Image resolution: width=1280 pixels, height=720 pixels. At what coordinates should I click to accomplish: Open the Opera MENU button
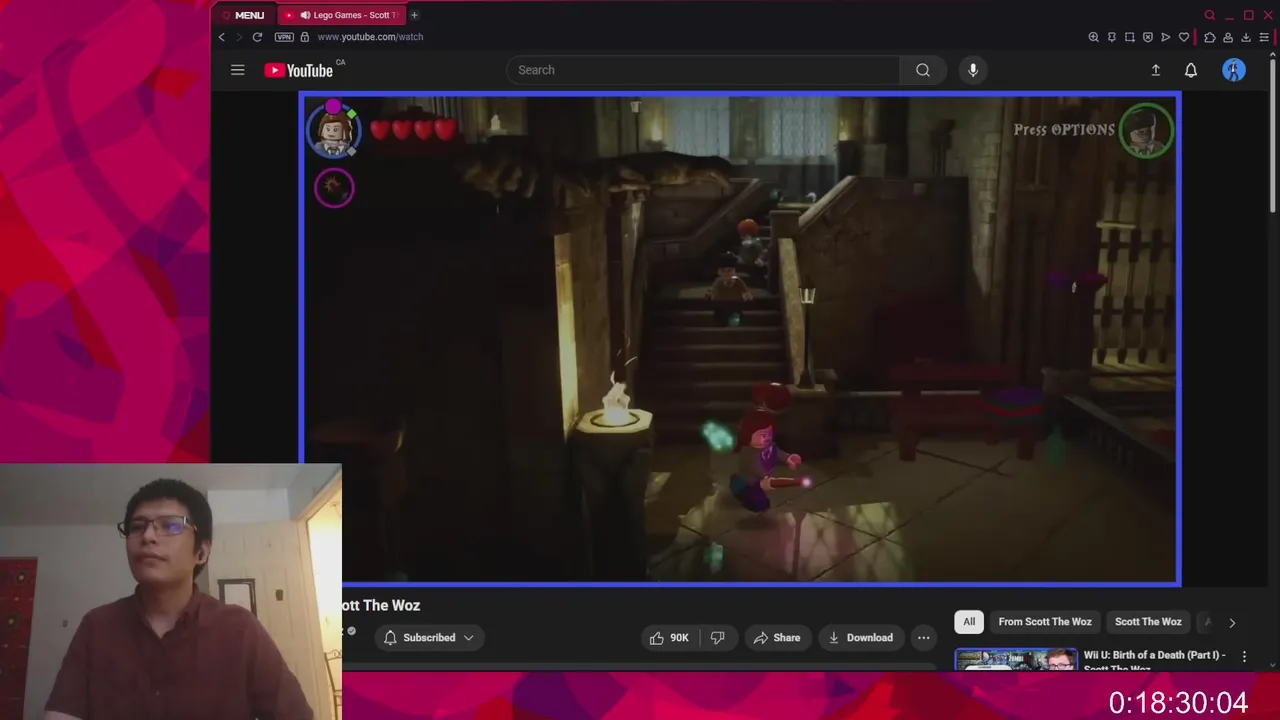[x=243, y=15]
